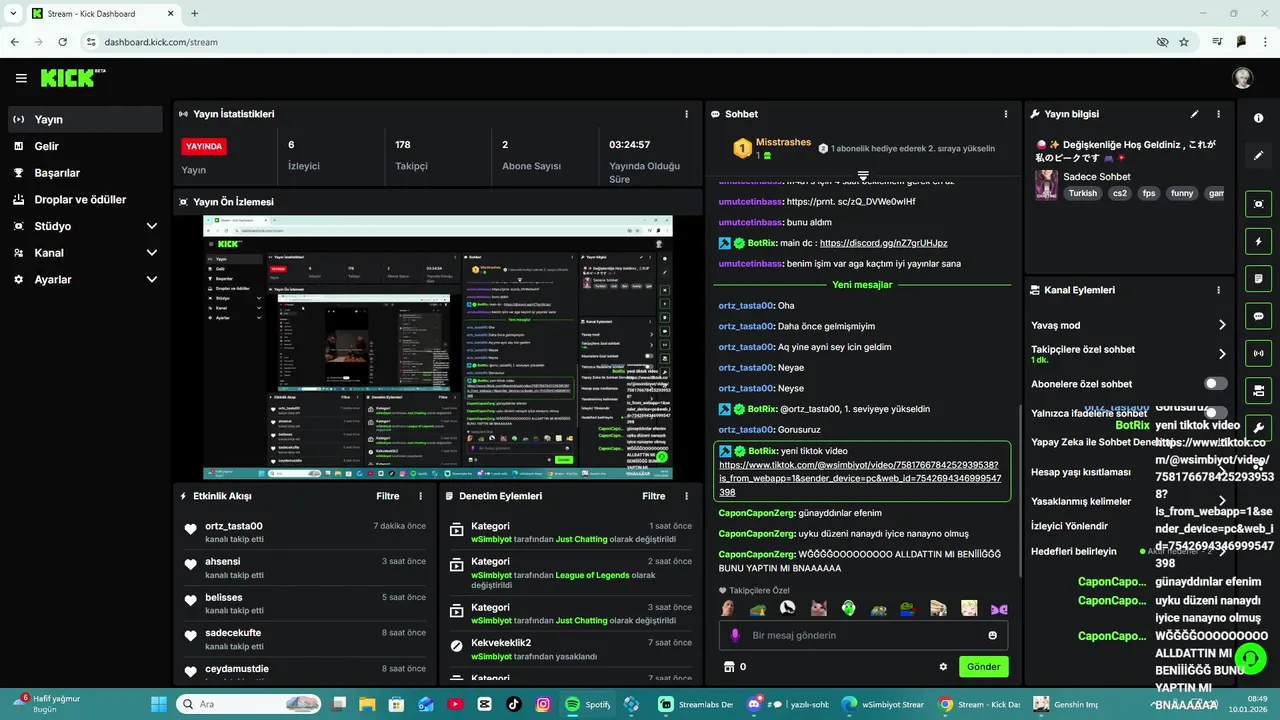Click the chat bubble icon in right sidebar
This screenshot has height=720, width=1280.
pos(1258,316)
